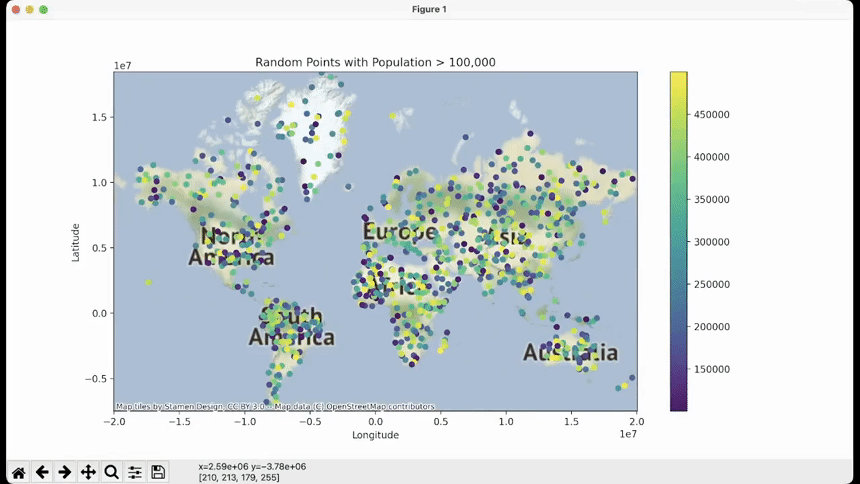The height and width of the screenshot is (484, 860).
Task: Click the cursor coordinate readout in toolbar
Action: click(252, 472)
